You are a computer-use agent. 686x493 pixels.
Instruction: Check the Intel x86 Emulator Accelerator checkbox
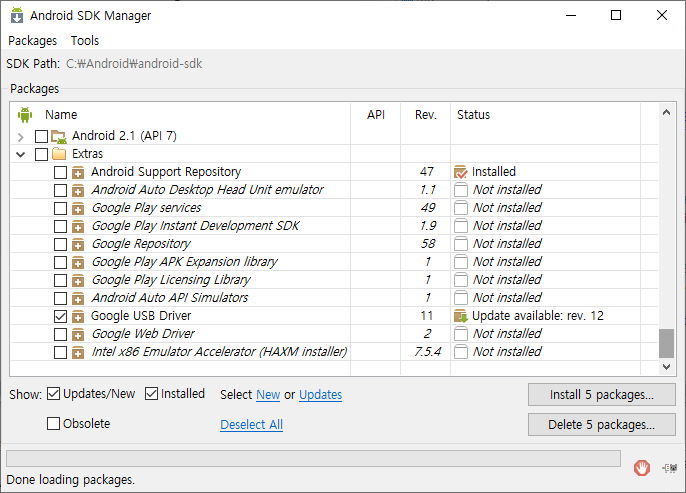pyautogui.click(x=60, y=352)
